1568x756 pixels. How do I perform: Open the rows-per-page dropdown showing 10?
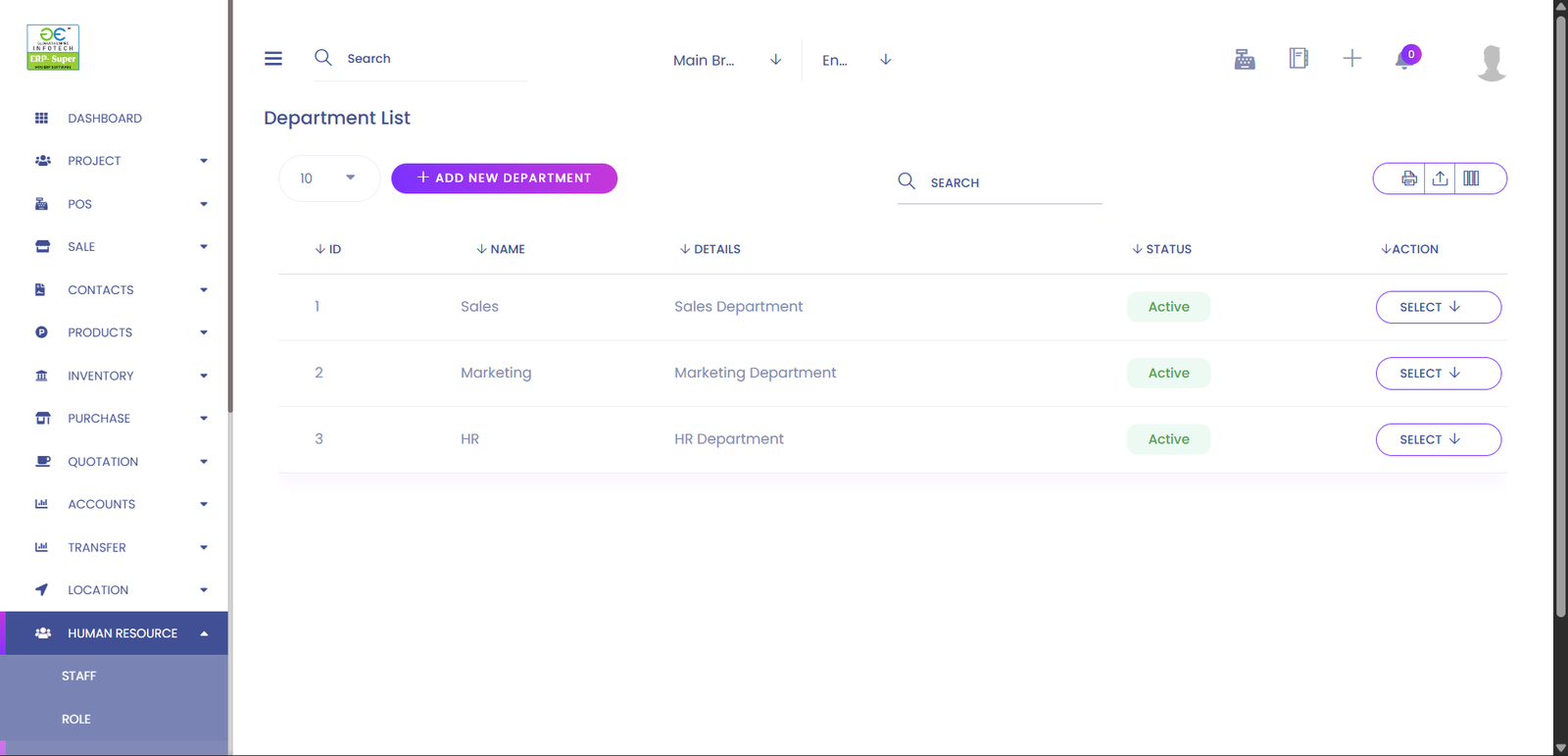pos(328,178)
